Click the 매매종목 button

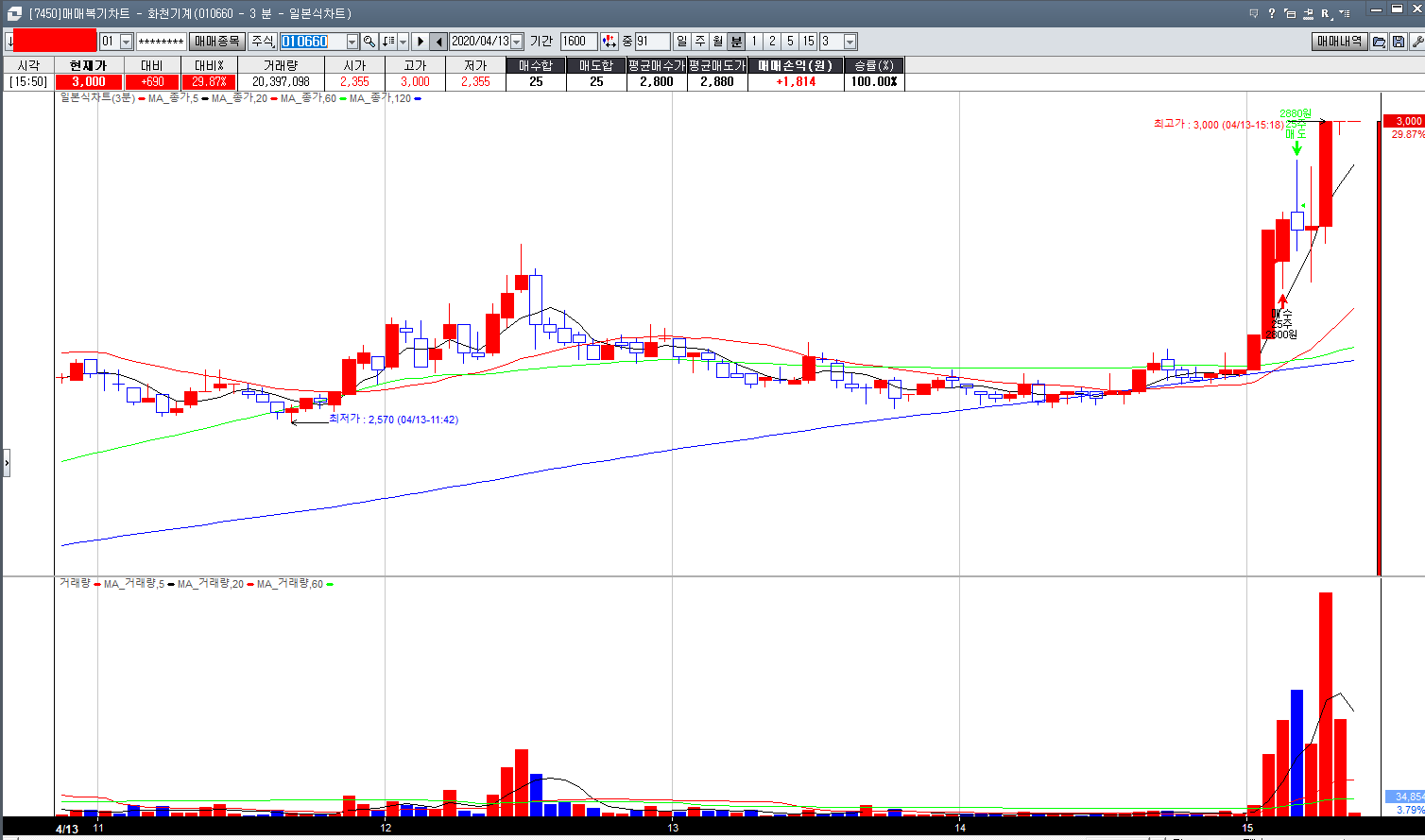(217, 42)
